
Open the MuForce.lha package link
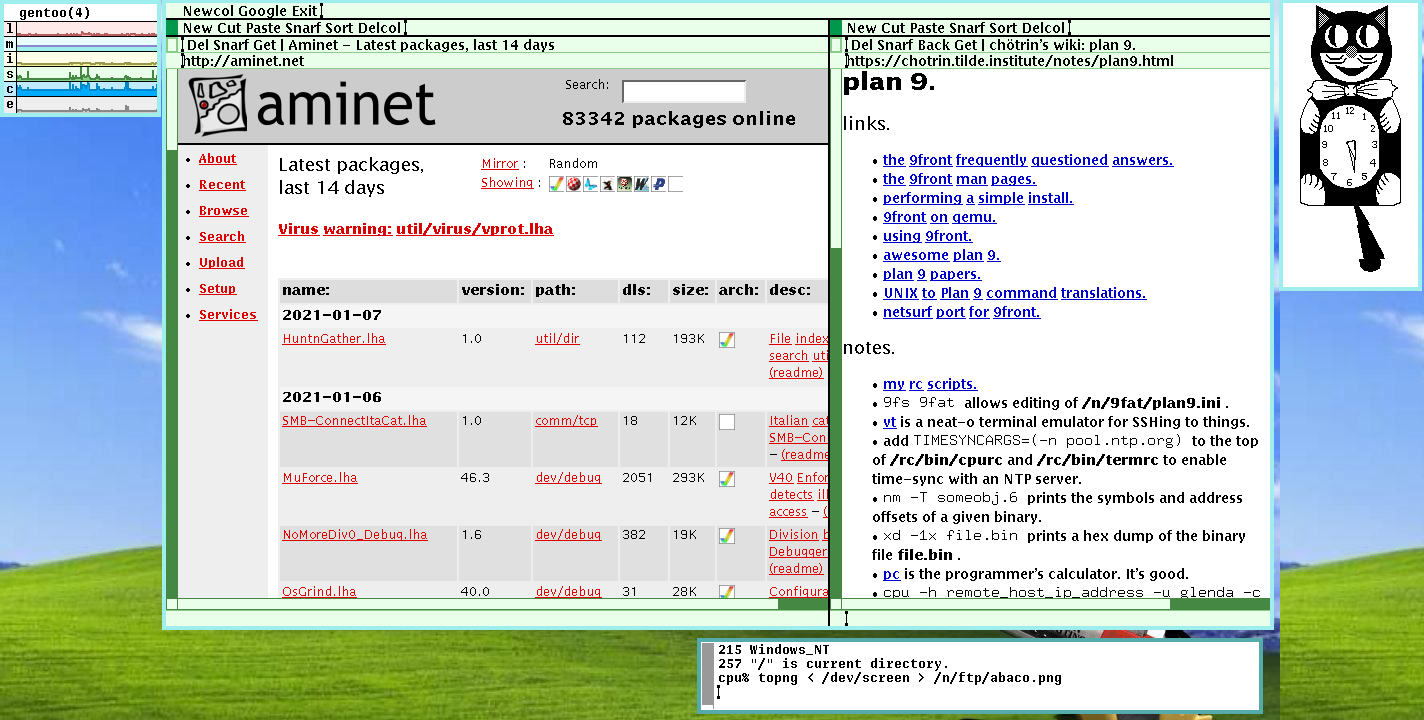click(x=320, y=478)
